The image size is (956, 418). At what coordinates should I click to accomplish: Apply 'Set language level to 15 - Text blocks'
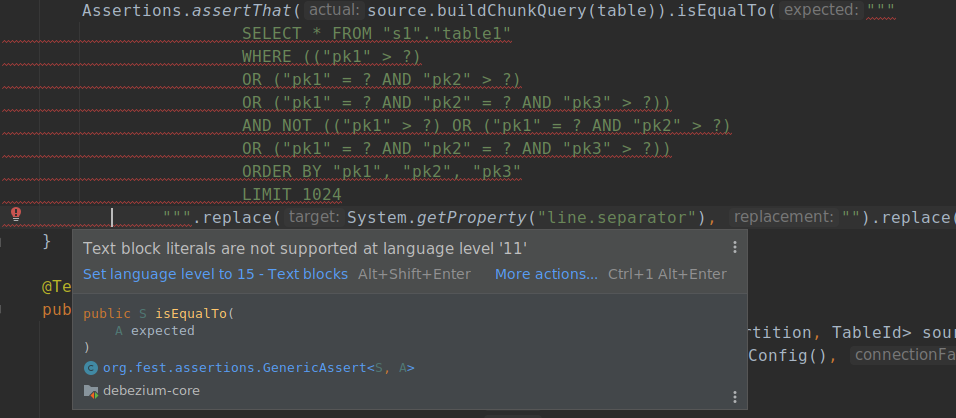coord(215,274)
